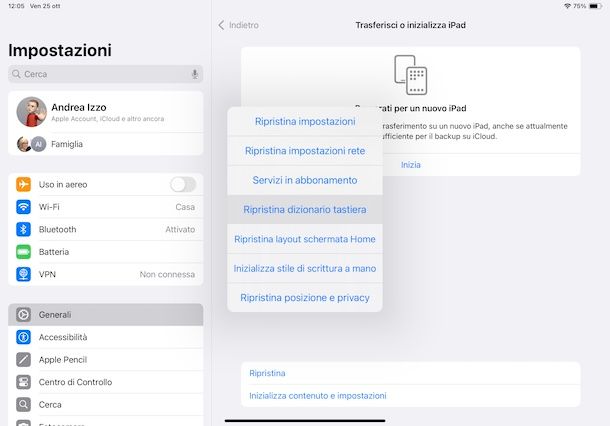
Task: Tap the Inizia link
Action: (410, 165)
